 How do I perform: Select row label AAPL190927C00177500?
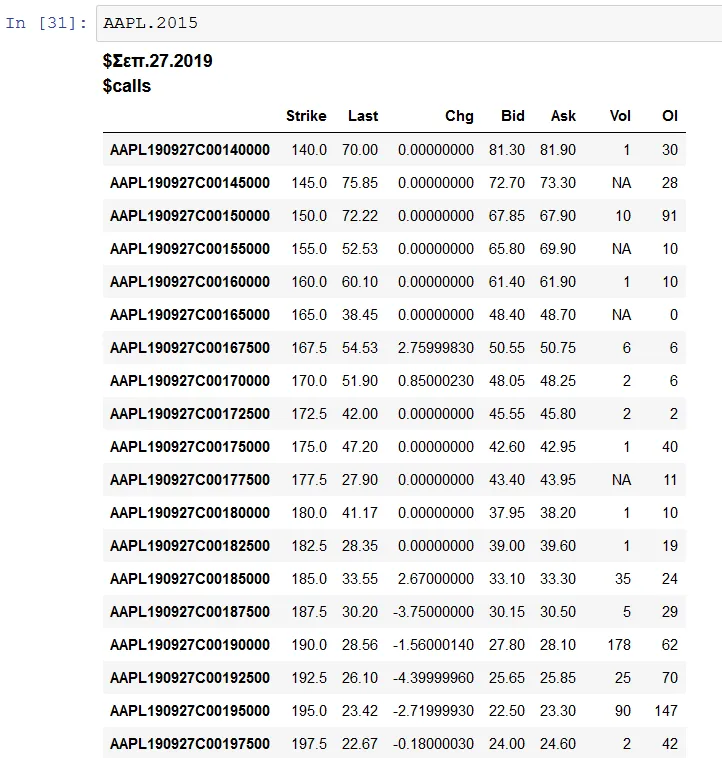(190, 480)
